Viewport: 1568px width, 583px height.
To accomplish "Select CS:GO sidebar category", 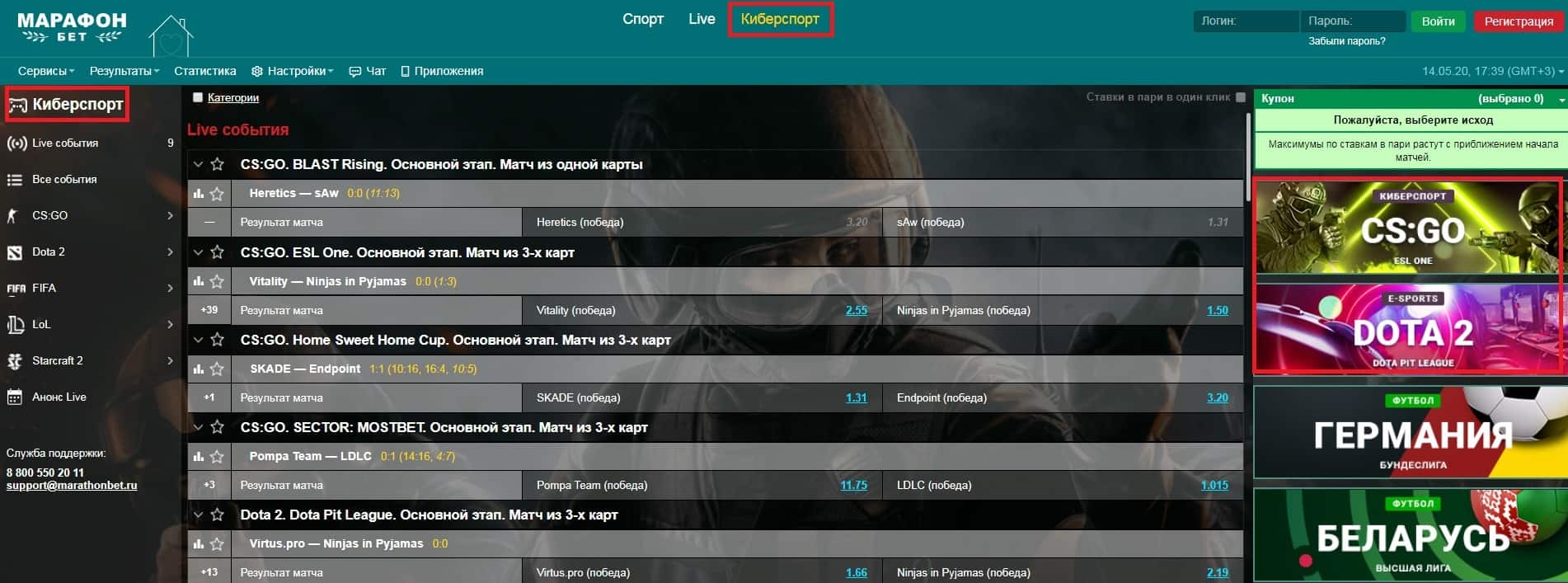I will (91, 215).
